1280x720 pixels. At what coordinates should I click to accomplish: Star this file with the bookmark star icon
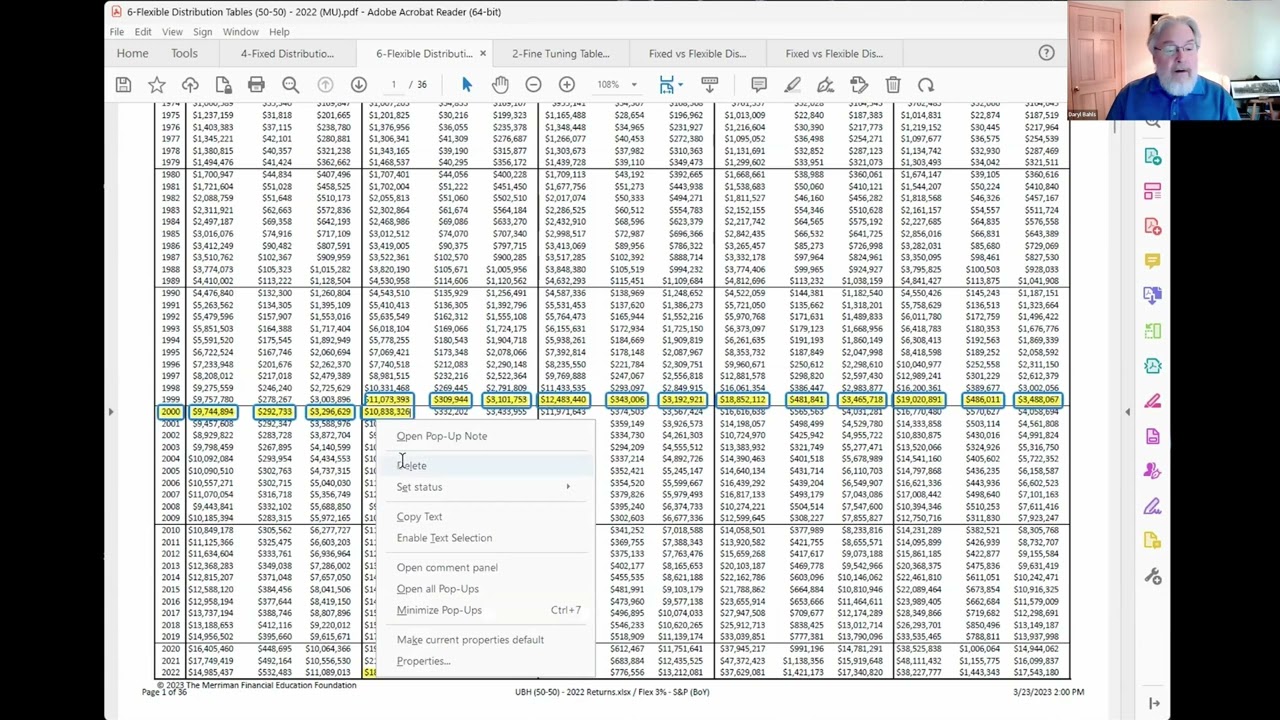pyautogui.click(x=156, y=85)
